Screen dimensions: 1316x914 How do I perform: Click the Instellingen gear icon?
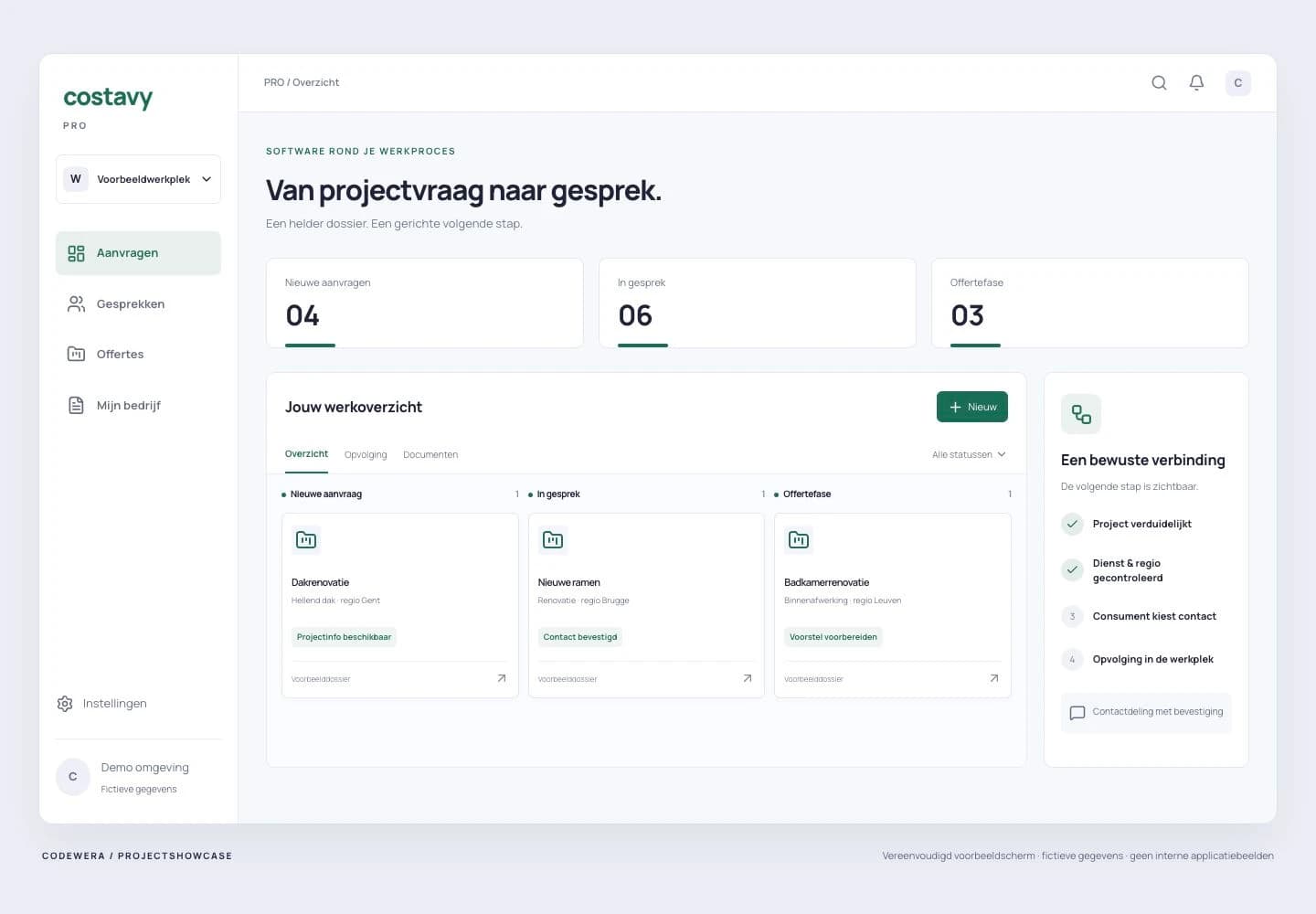pyautogui.click(x=65, y=704)
